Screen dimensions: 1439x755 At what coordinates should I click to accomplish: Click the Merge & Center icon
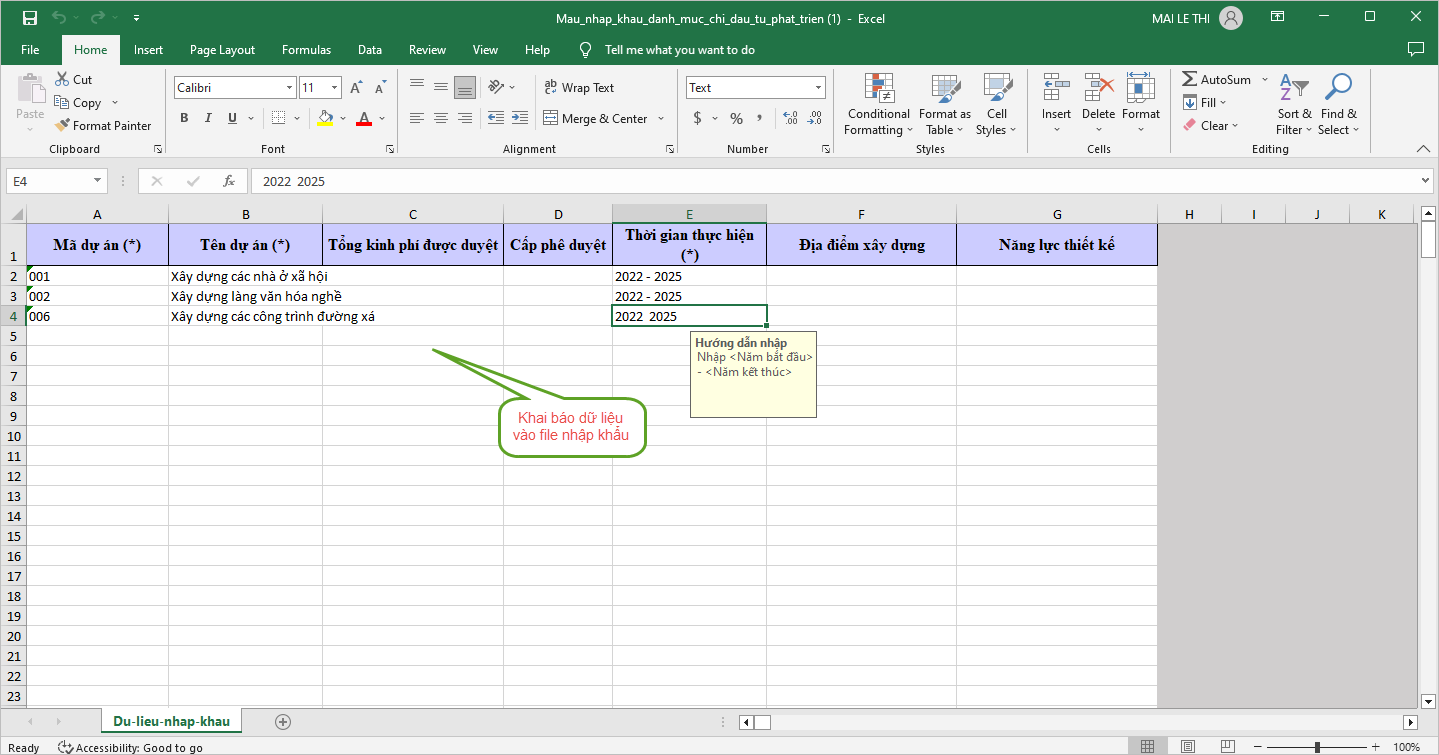click(x=550, y=118)
